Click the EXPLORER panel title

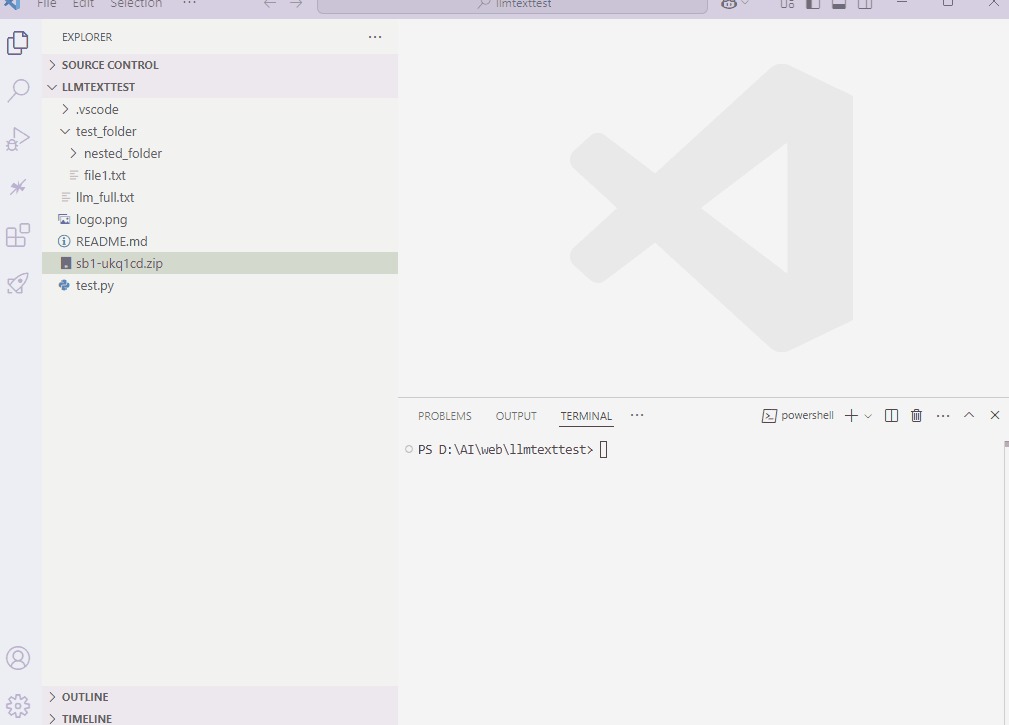point(87,37)
